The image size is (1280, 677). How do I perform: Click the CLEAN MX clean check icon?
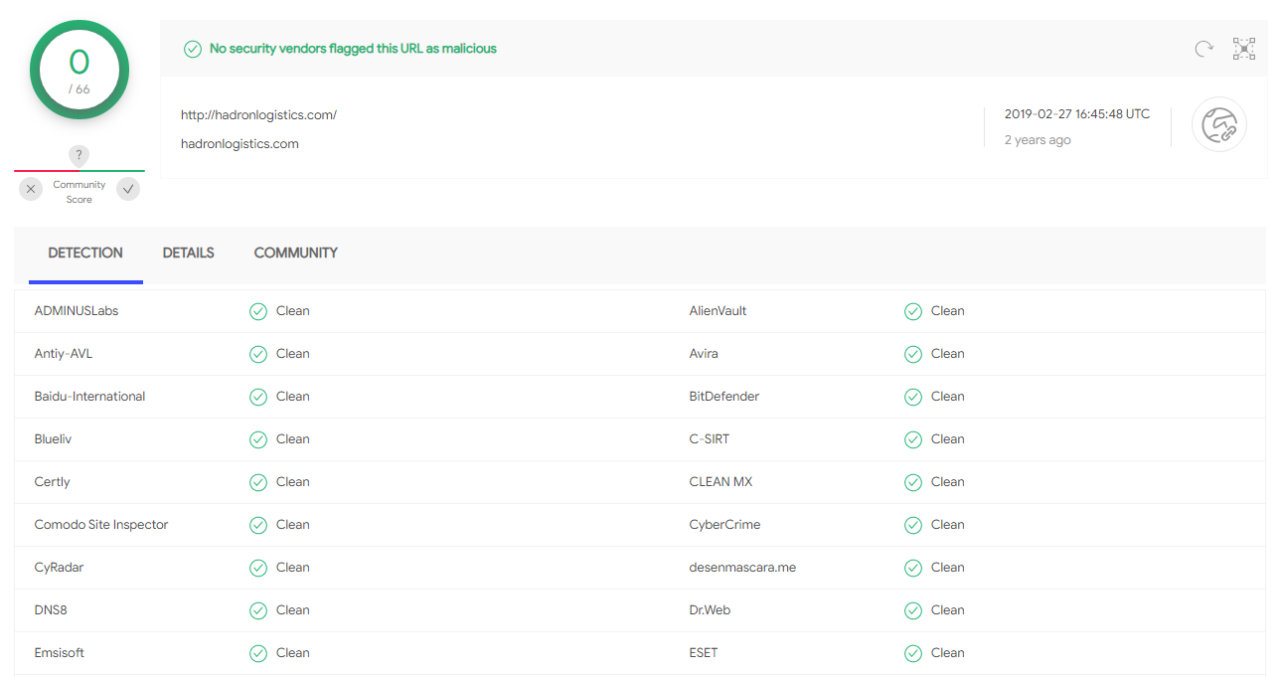913,482
